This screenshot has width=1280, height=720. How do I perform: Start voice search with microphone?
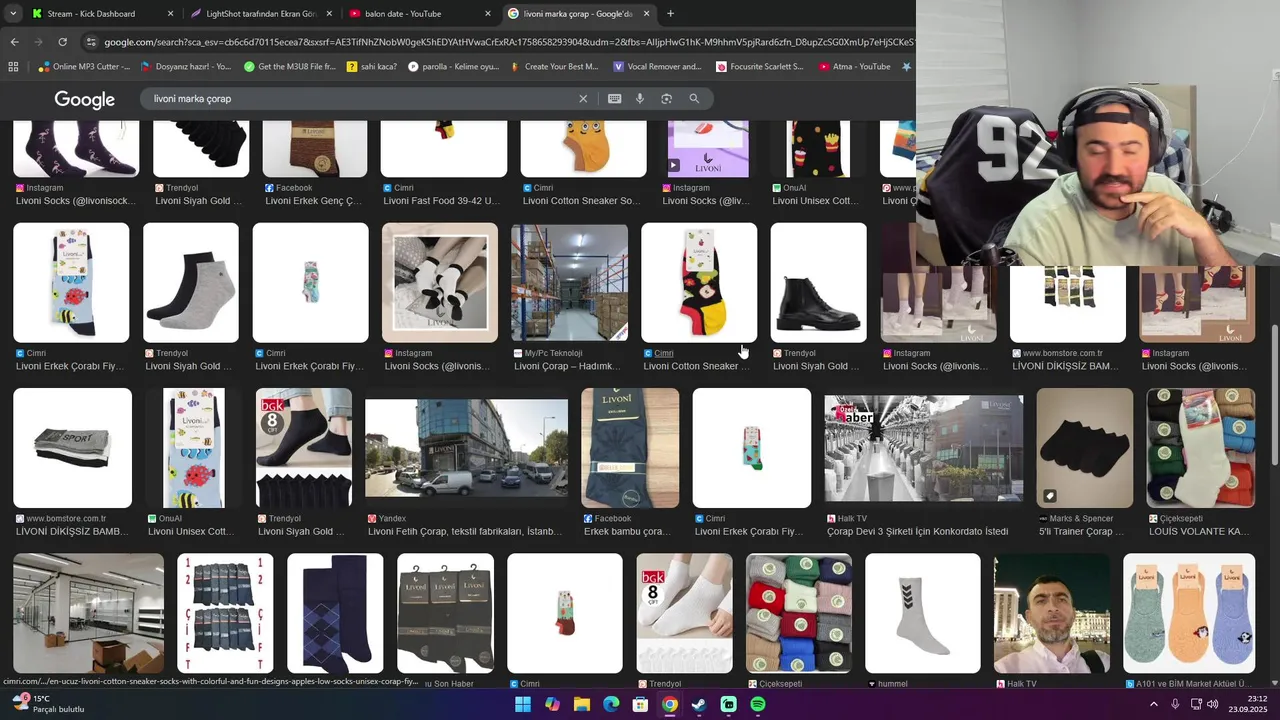(x=640, y=99)
